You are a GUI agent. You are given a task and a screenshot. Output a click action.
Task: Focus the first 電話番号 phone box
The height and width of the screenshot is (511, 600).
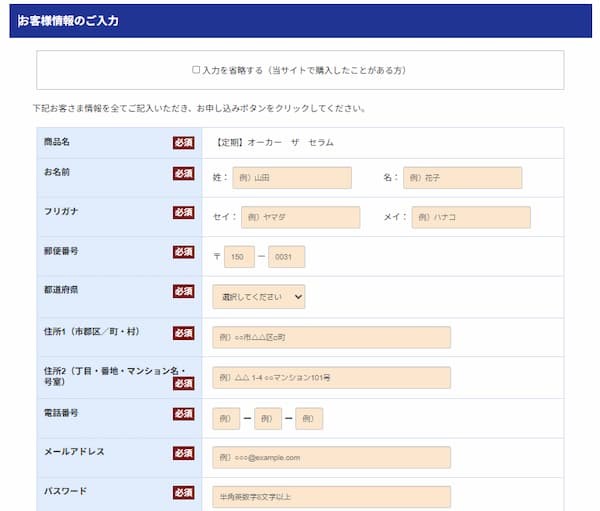pyautogui.click(x=226, y=418)
